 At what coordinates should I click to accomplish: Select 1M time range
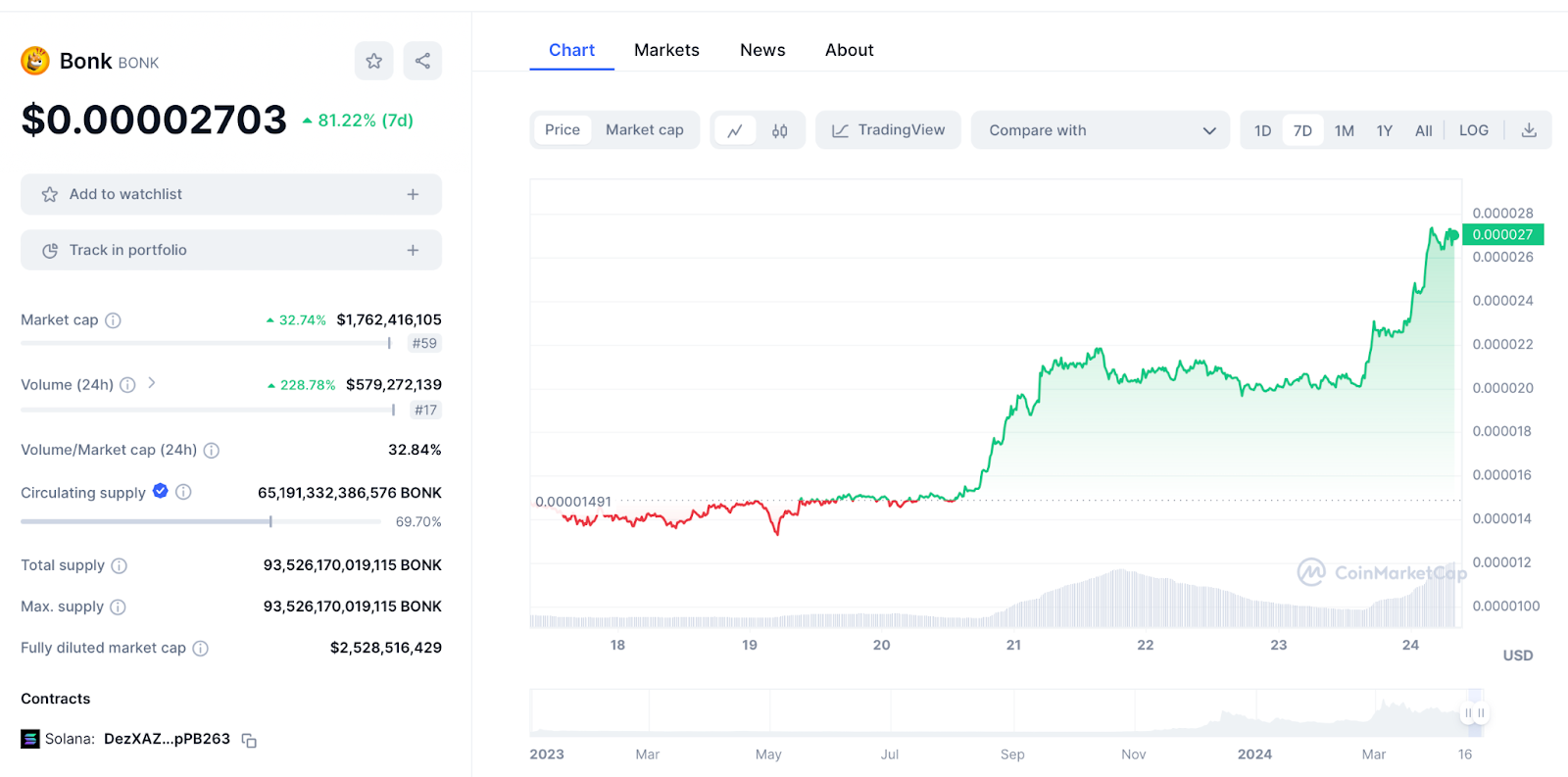pyautogui.click(x=1345, y=130)
